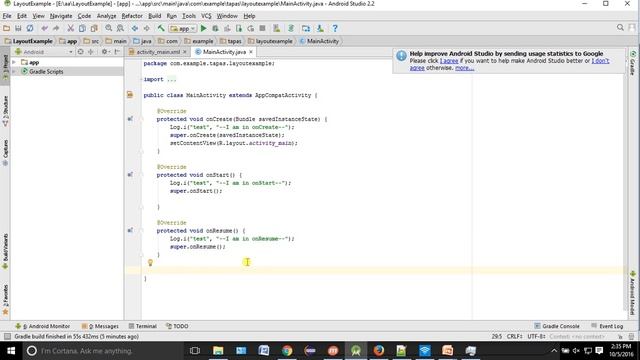Screen dimensions: 640x360
Task: Click the scroll from source target icon
Action: pyautogui.click(x=80, y=52)
